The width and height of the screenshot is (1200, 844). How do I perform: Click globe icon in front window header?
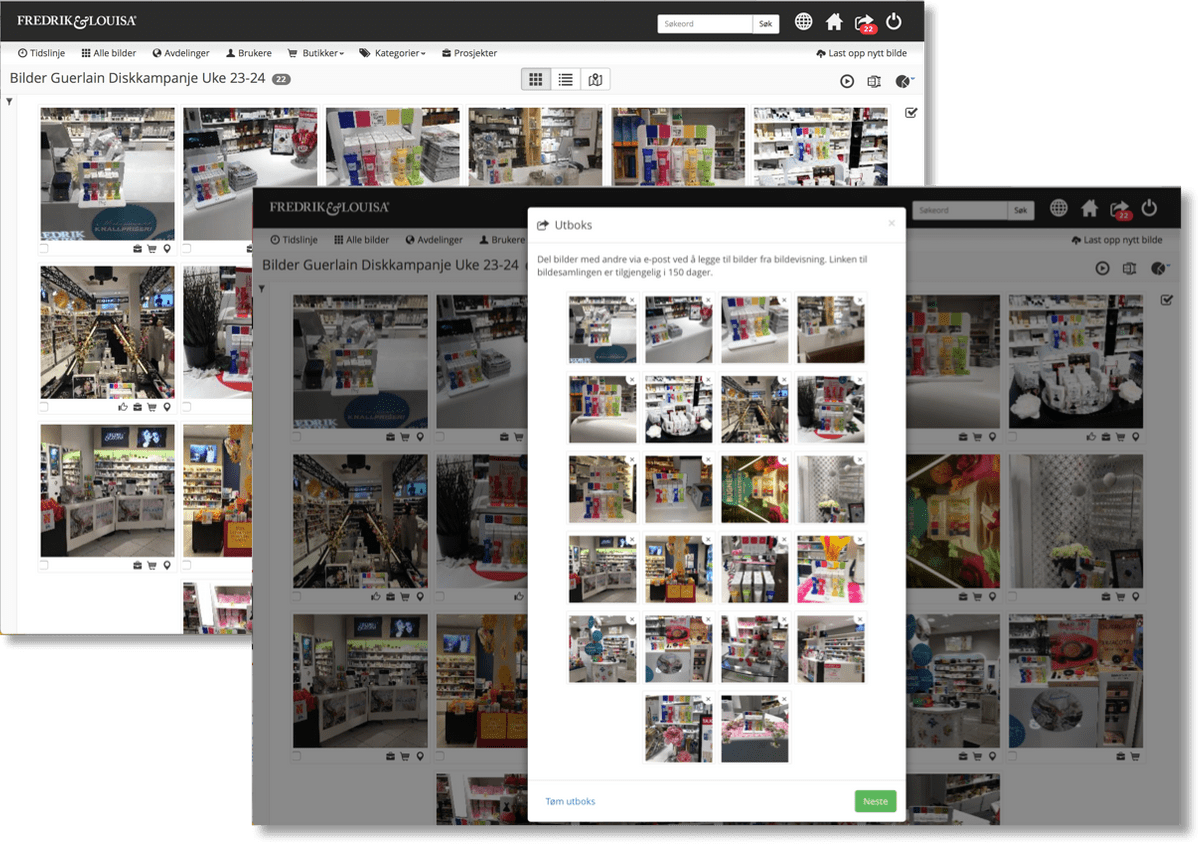click(x=1058, y=208)
